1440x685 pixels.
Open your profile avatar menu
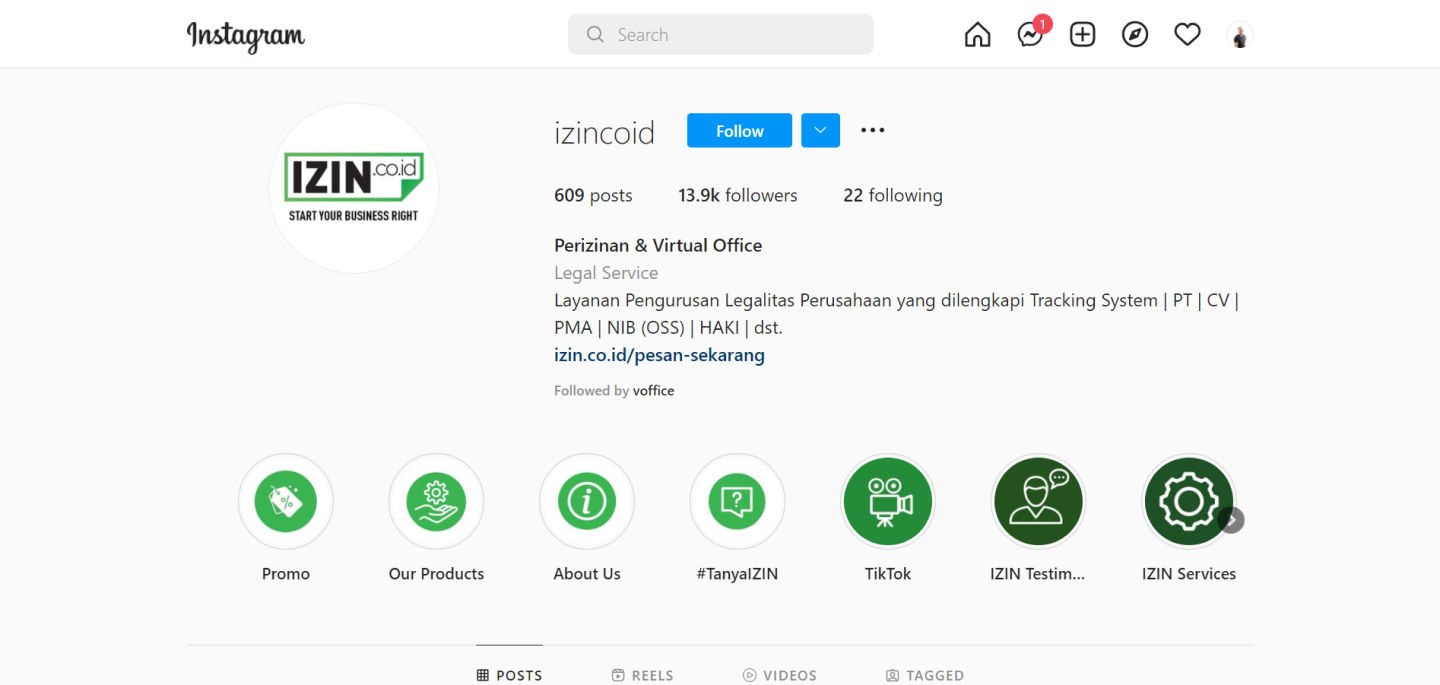(x=1240, y=36)
